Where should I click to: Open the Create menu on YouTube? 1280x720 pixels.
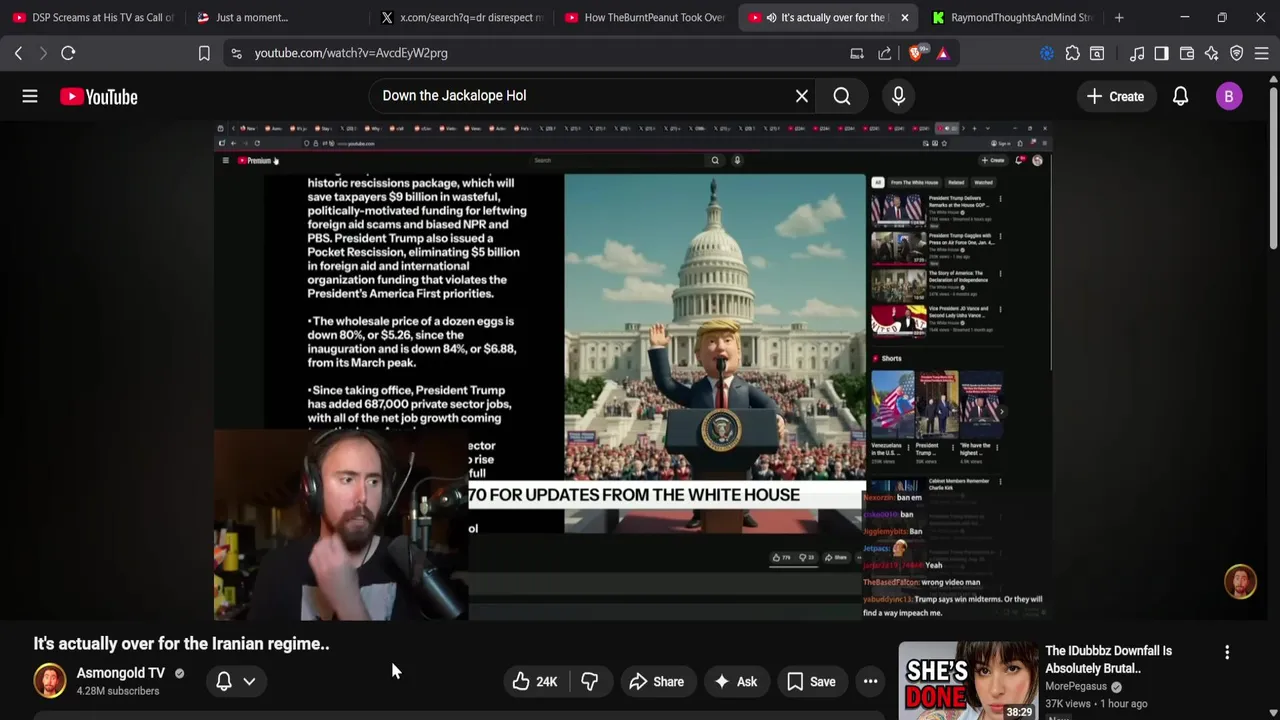point(1115,96)
